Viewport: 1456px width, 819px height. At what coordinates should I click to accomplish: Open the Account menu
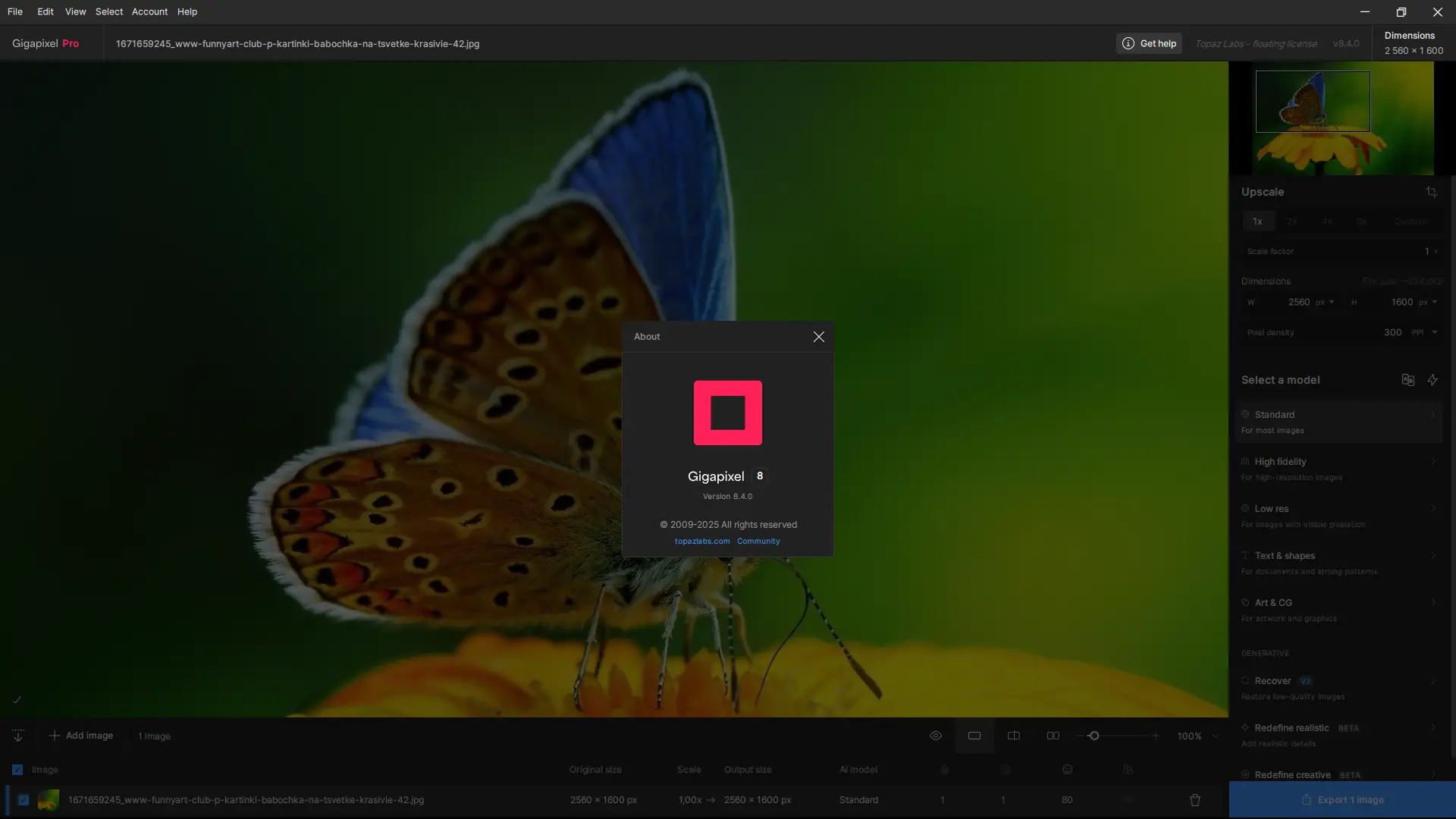coord(149,11)
